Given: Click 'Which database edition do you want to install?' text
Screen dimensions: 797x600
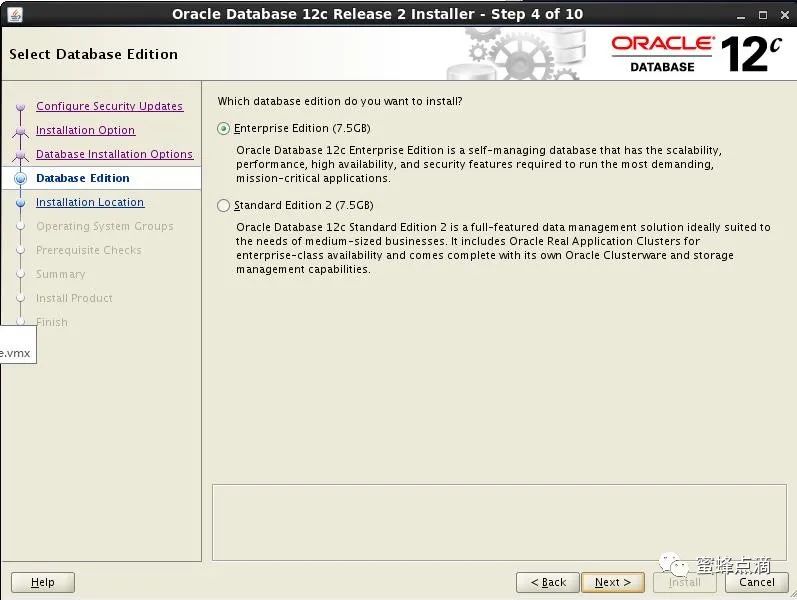Looking at the screenshot, I should point(340,101).
